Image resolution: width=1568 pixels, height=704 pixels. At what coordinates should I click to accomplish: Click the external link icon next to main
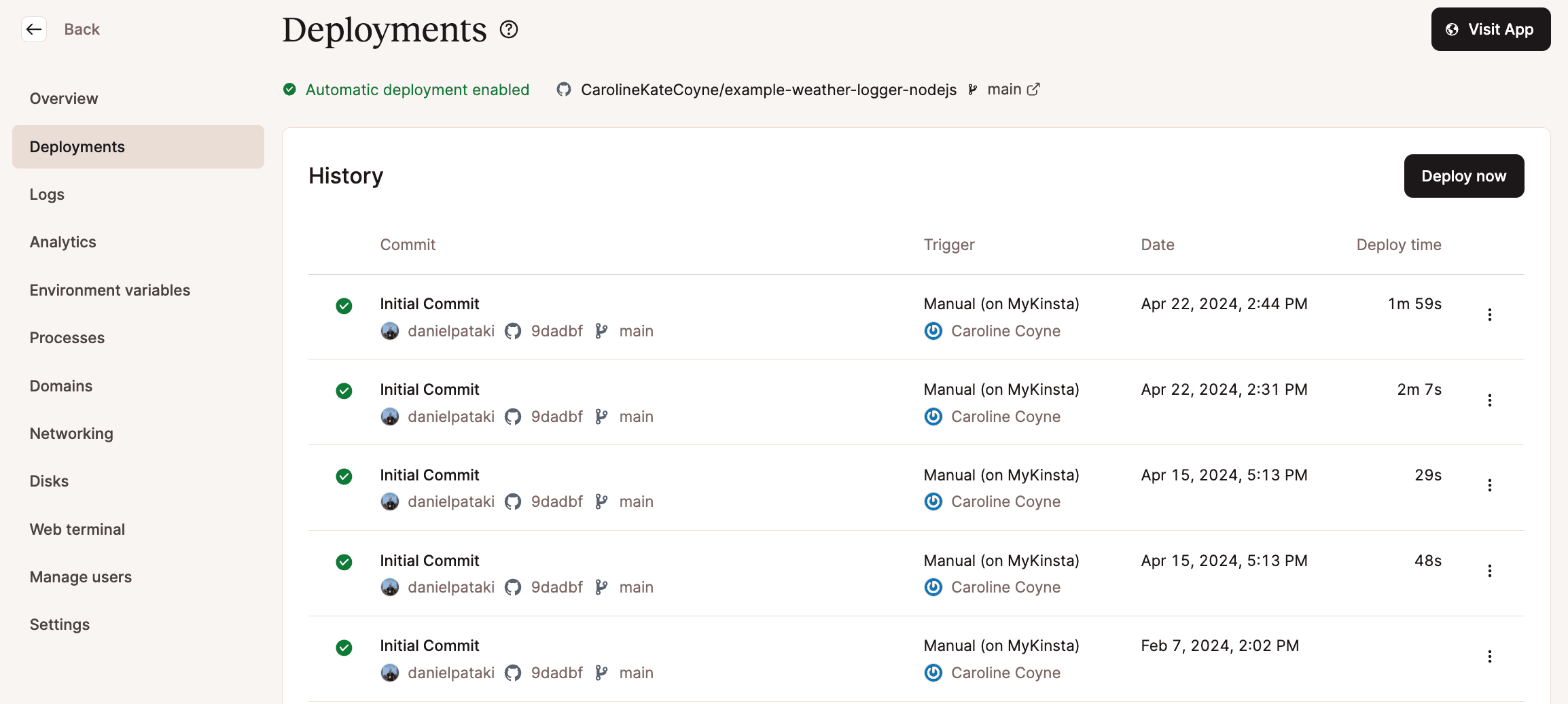1034,89
